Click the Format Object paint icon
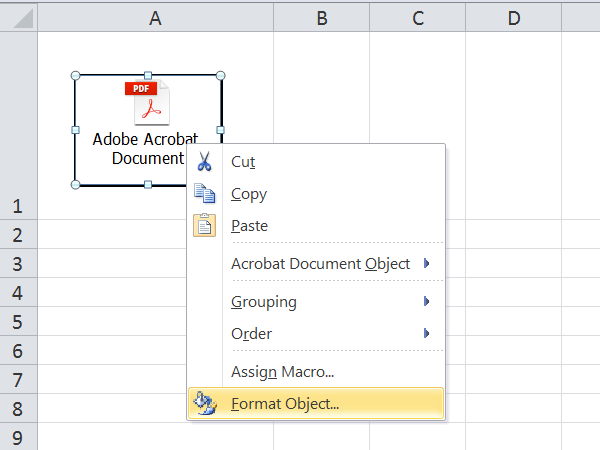Screen dimensions: 600x450 (x=205, y=404)
